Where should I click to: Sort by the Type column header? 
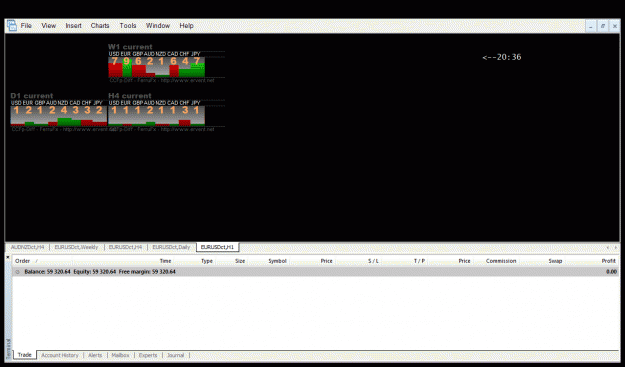point(207,261)
